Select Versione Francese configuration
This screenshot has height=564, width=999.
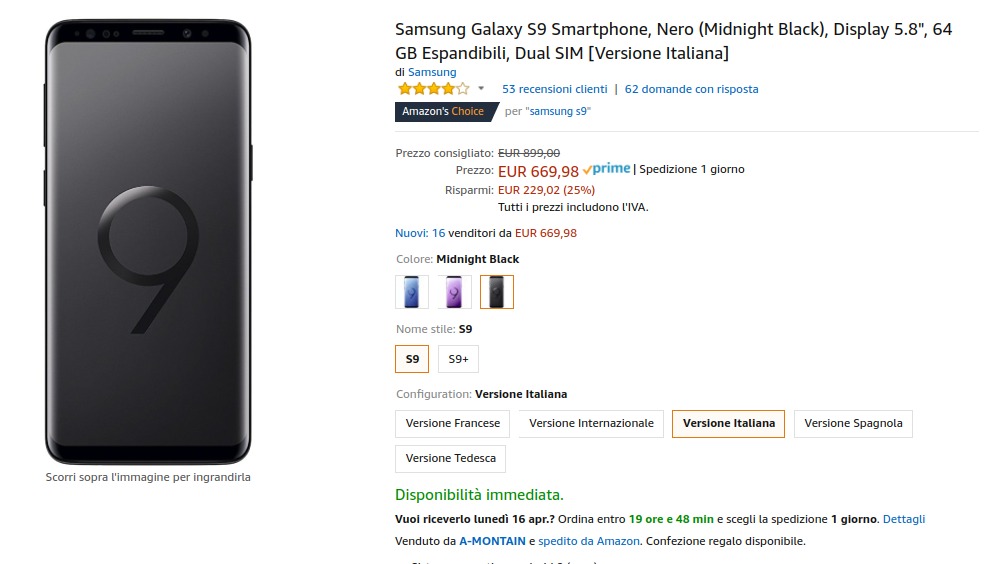click(453, 423)
